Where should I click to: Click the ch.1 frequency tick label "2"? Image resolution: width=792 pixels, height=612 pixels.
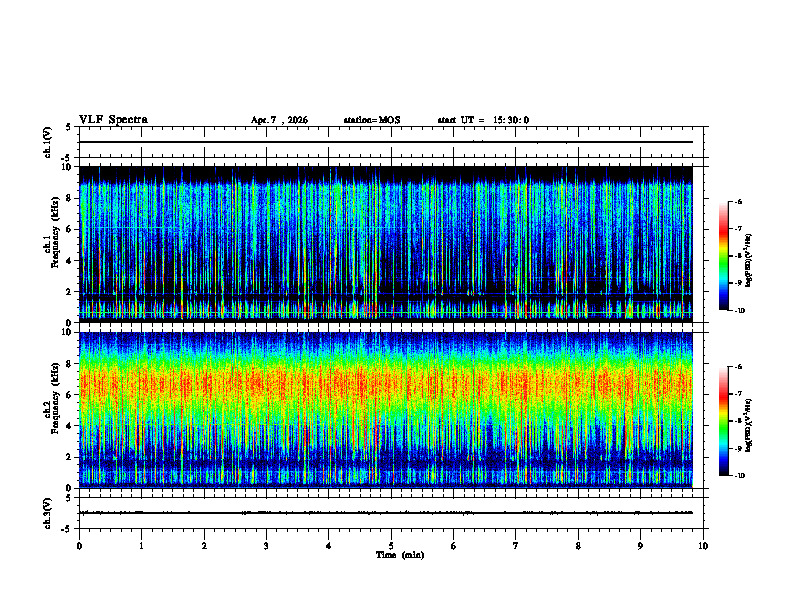[x=68, y=292]
